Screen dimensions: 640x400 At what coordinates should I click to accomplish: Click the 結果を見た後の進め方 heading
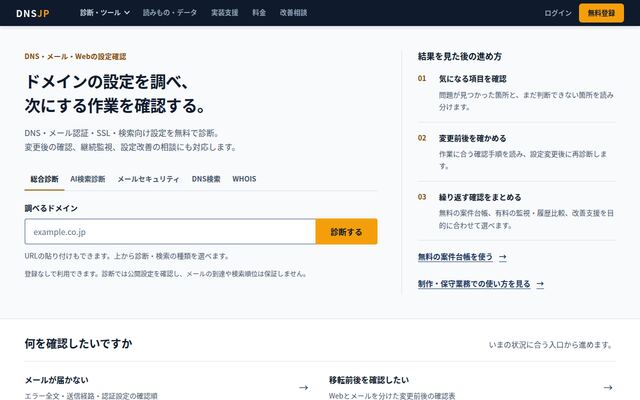460,56
